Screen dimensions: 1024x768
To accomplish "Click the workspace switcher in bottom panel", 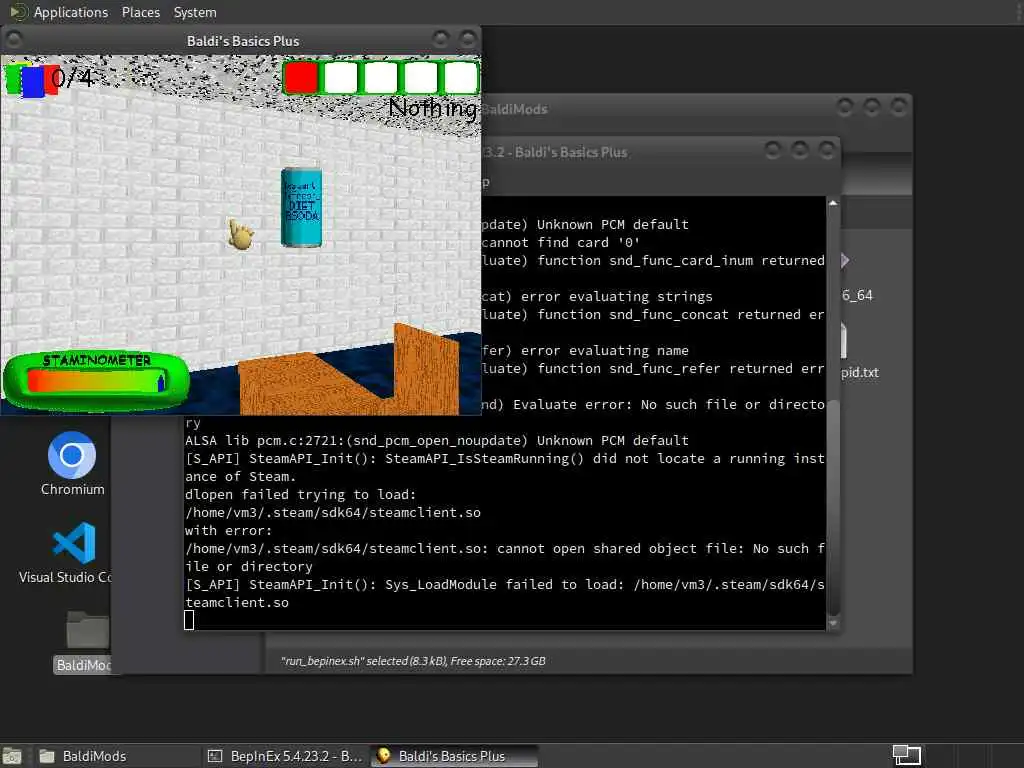I will click(x=906, y=756).
